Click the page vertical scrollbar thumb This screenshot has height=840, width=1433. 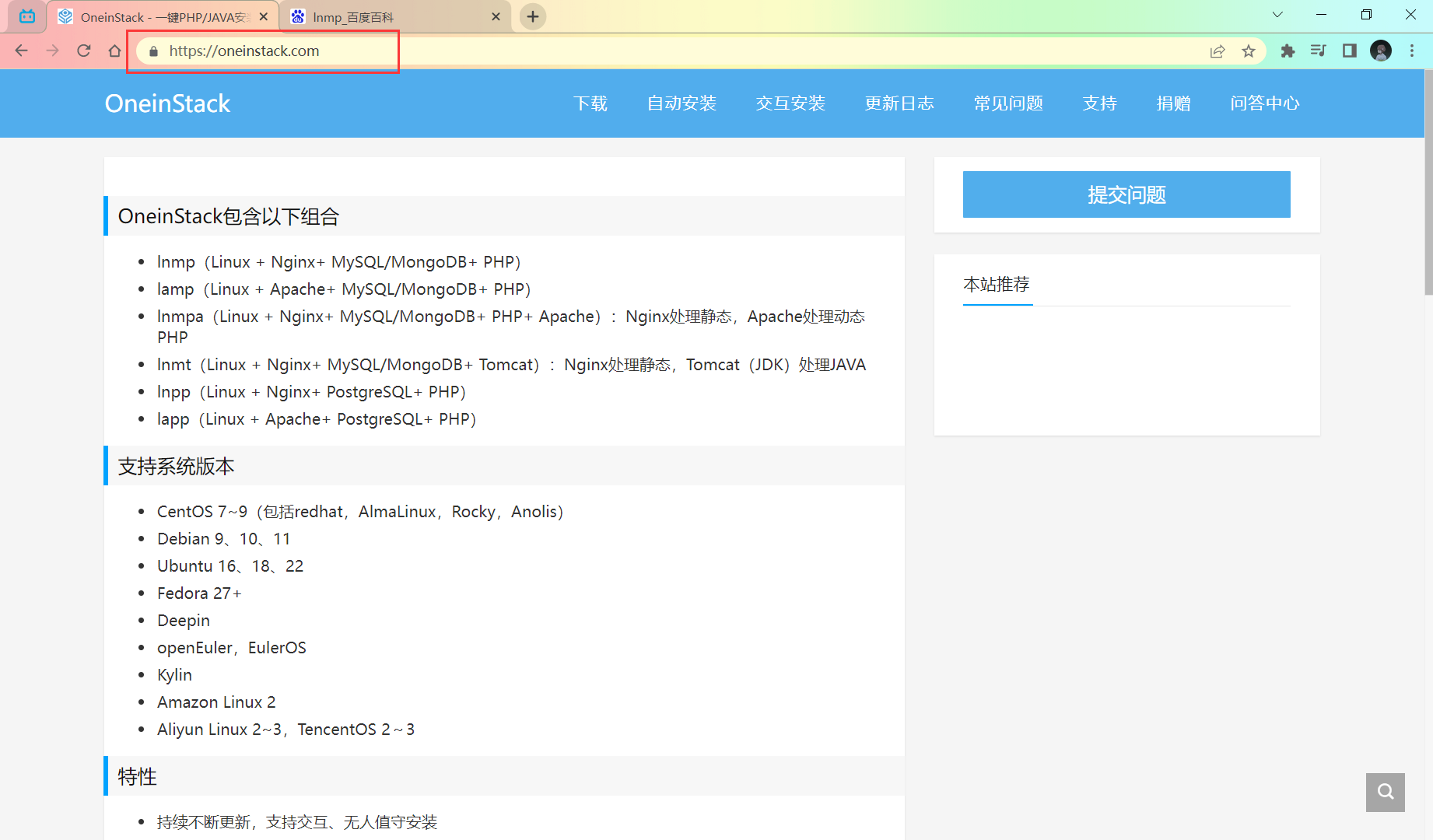[x=1428, y=183]
